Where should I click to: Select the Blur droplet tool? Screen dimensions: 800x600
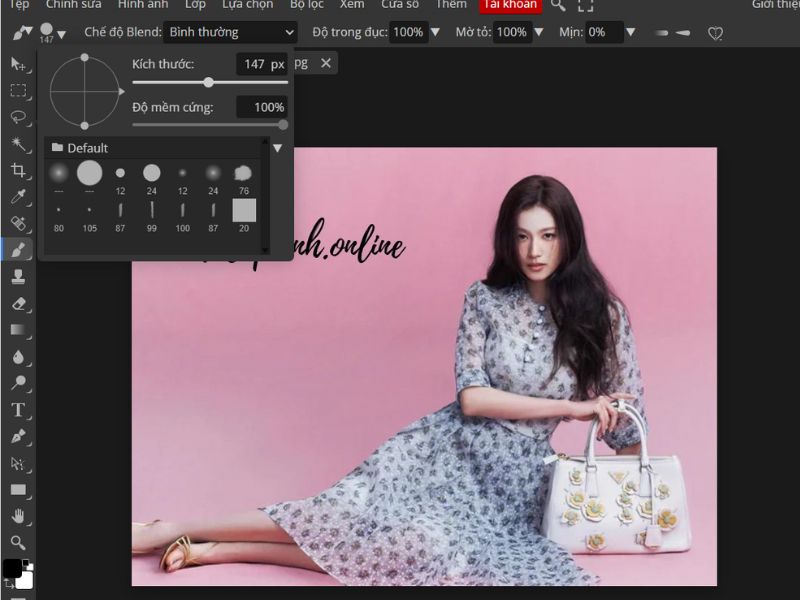[x=18, y=357]
